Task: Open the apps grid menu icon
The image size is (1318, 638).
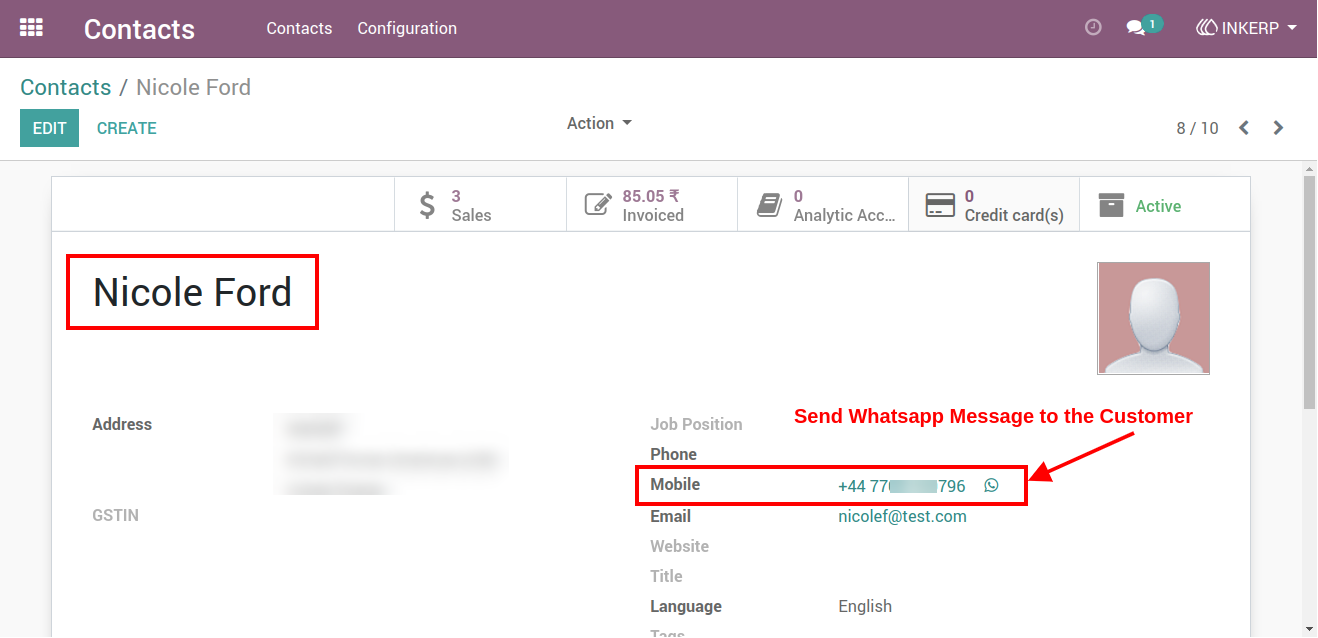Action: pos(31,28)
